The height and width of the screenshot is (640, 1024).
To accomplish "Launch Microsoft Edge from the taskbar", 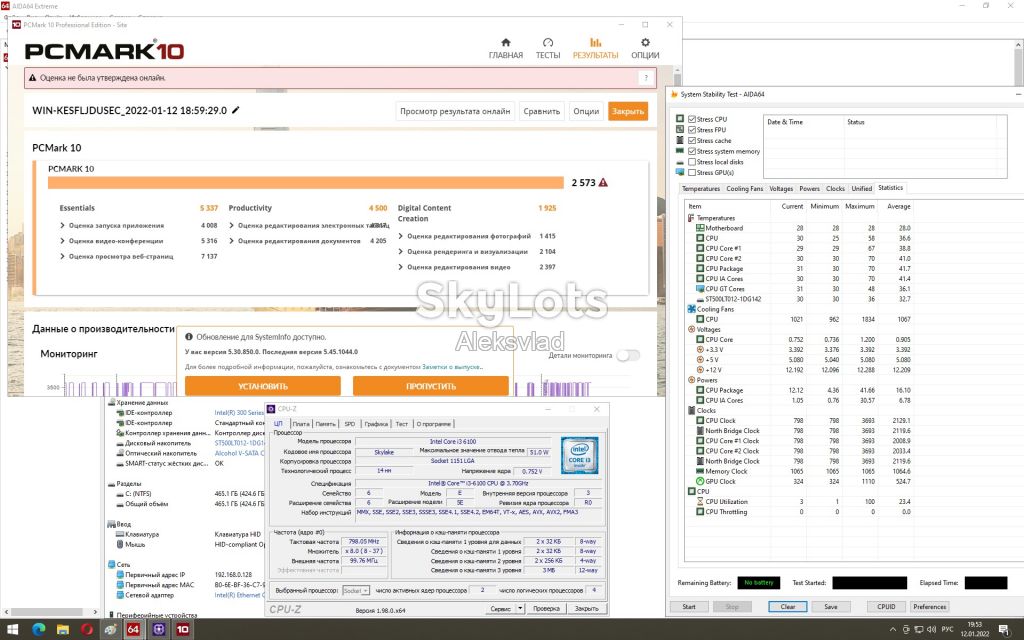I will pos(39,630).
